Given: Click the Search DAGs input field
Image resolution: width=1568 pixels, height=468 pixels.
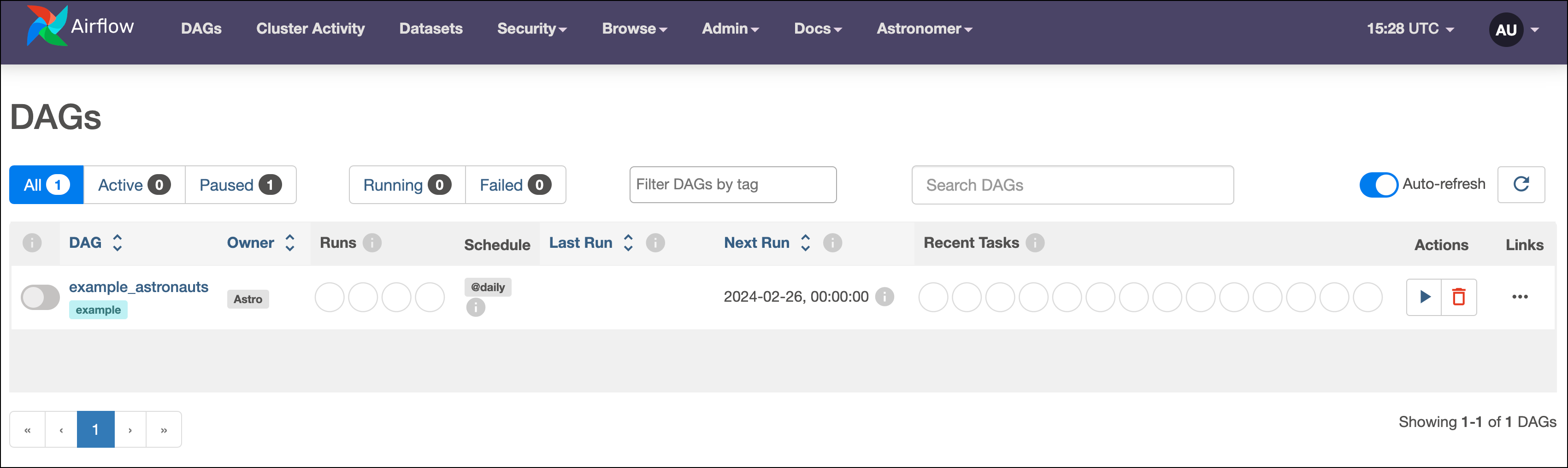Looking at the screenshot, I should click(x=1071, y=184).
